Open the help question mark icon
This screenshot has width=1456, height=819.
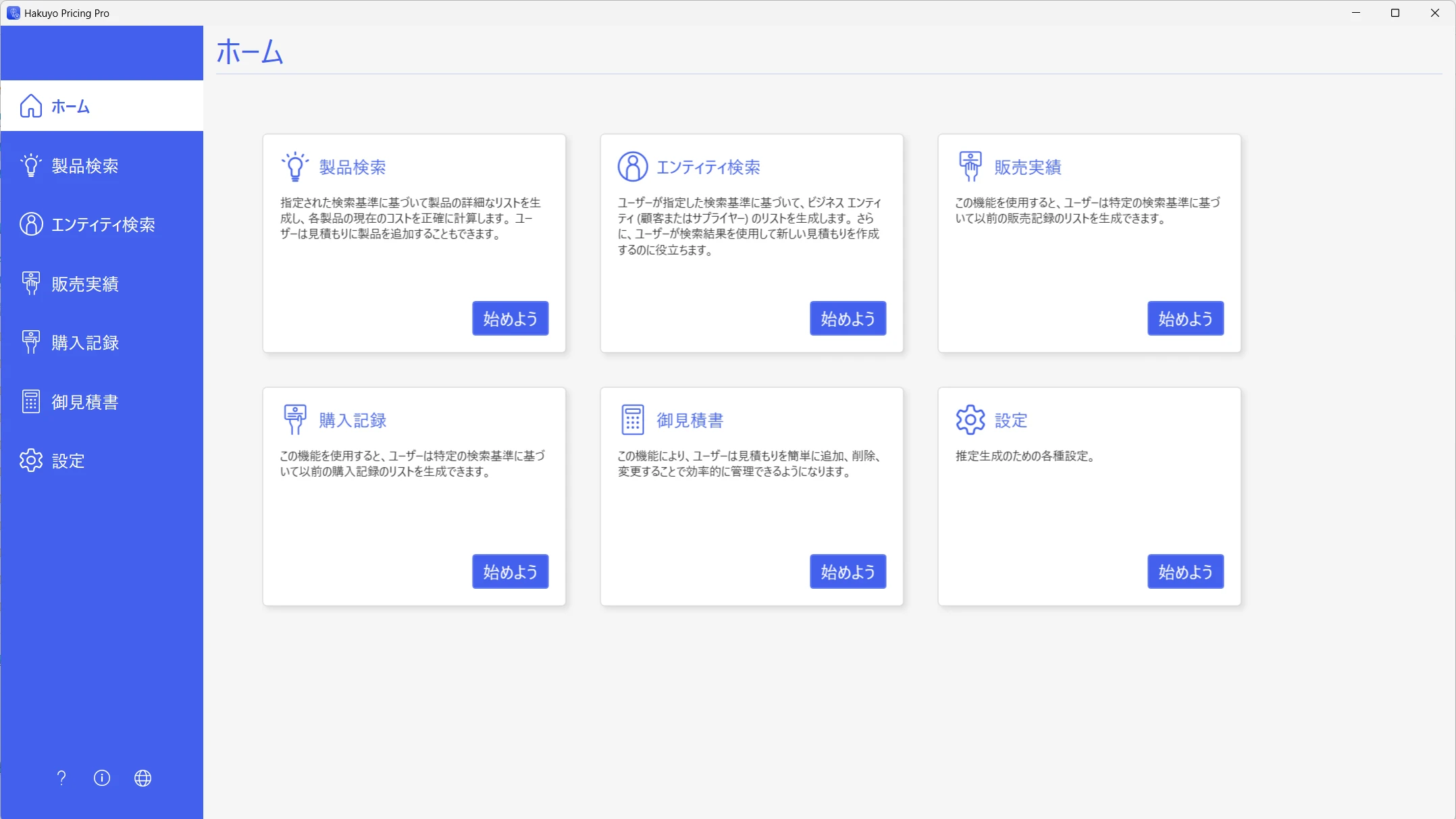[61, 778]
